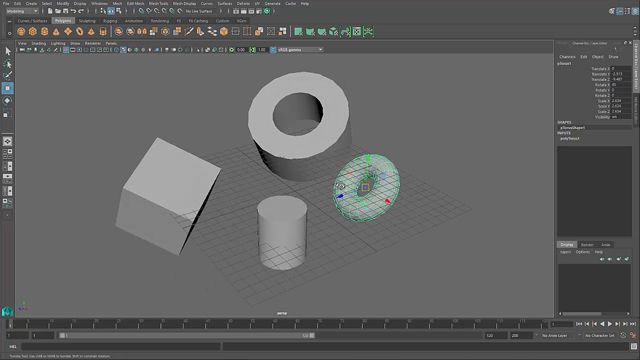Go to the start of playback range
The width and height of the screenshot is (640, 360).
[x=579, y=324]
